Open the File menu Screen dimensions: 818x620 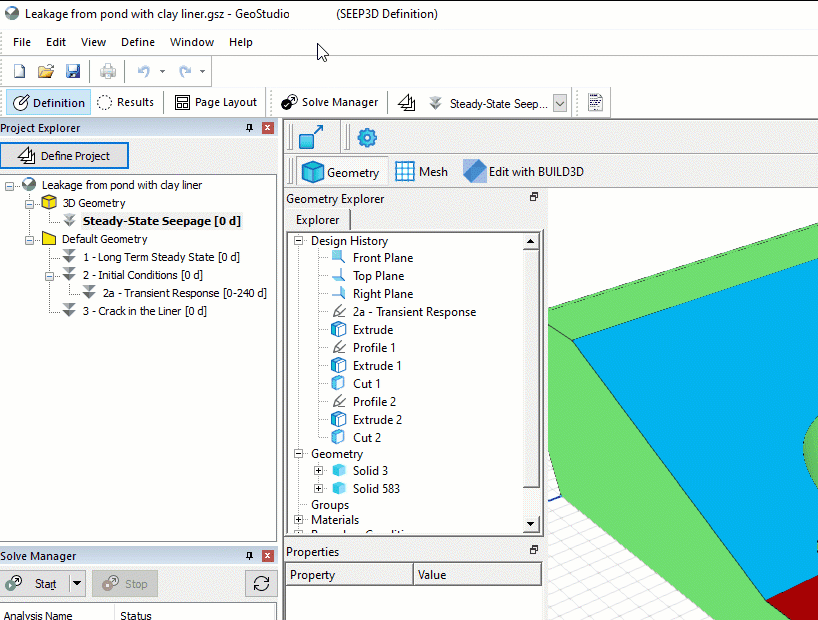(22, 42)
